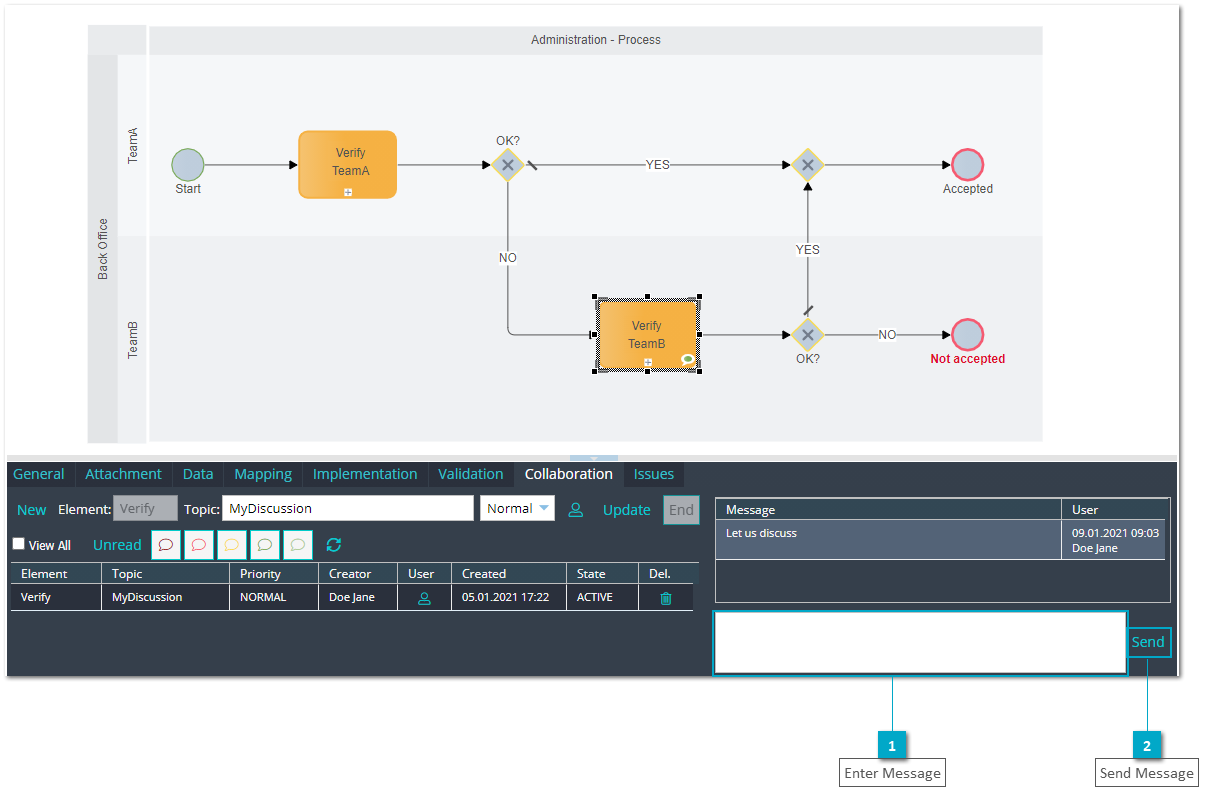The image size is (1210, 799).
Task: Focus the Topic field containing MyDiscussion
Action: [348, 508]
